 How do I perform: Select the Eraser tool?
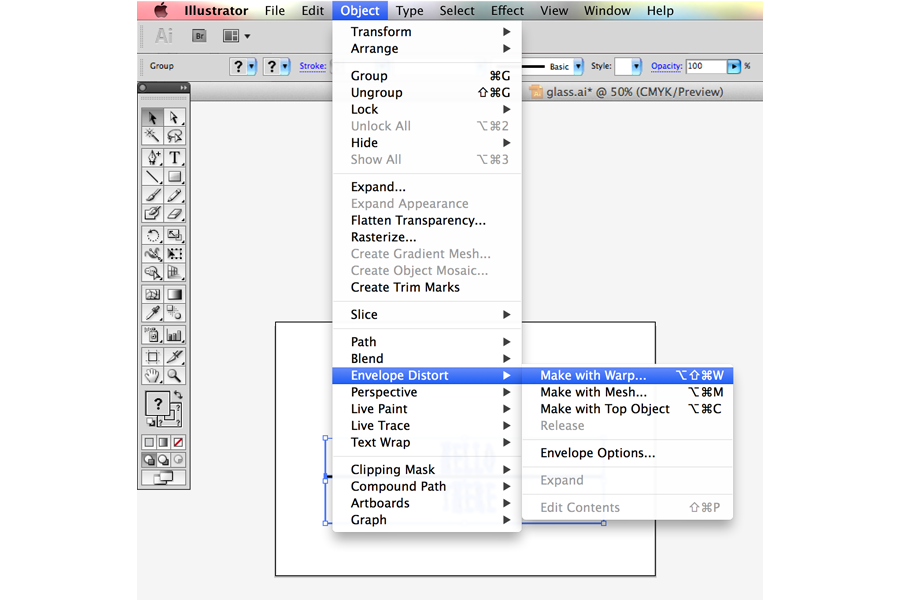pyautogui.click(x=174, y=214)
